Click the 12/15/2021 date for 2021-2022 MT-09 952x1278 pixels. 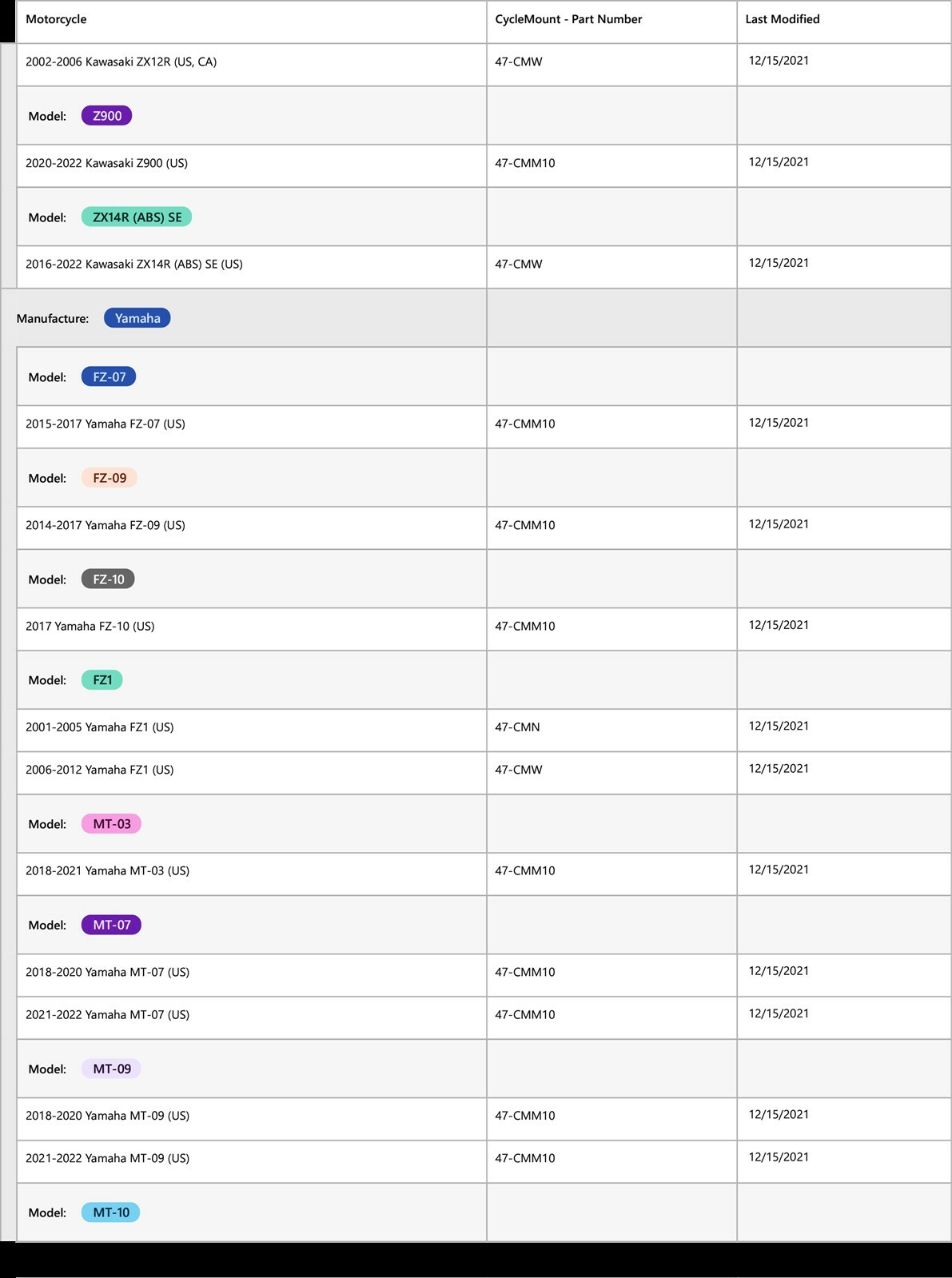779,1157
